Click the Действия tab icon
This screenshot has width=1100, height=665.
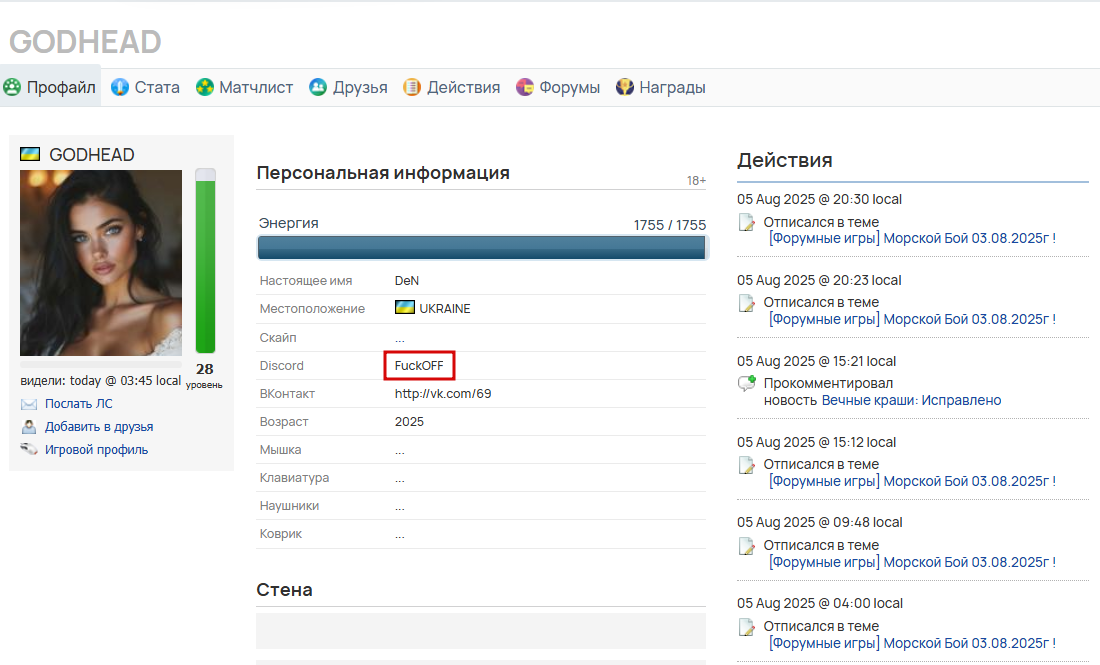(412, 87)
